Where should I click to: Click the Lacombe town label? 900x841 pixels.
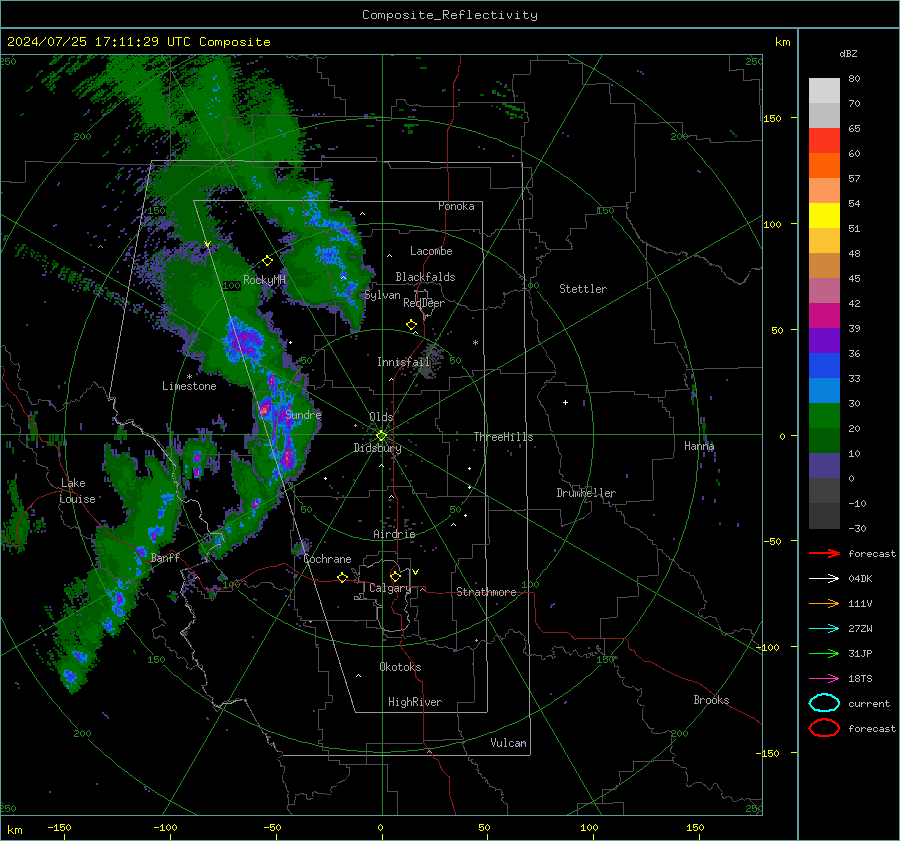click(431, 251)
